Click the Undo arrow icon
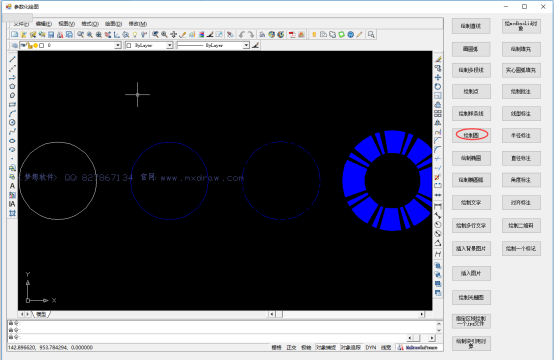 (242, 34)
